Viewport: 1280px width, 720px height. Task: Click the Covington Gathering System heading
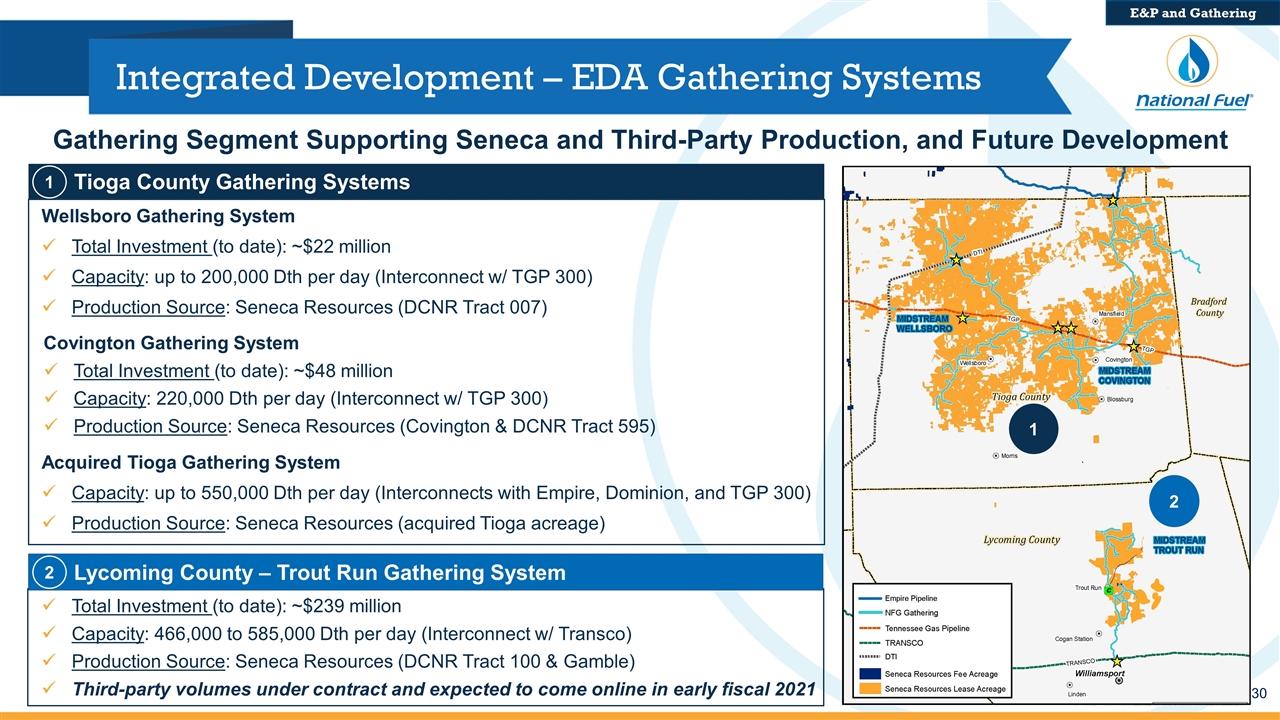(171, 343)
